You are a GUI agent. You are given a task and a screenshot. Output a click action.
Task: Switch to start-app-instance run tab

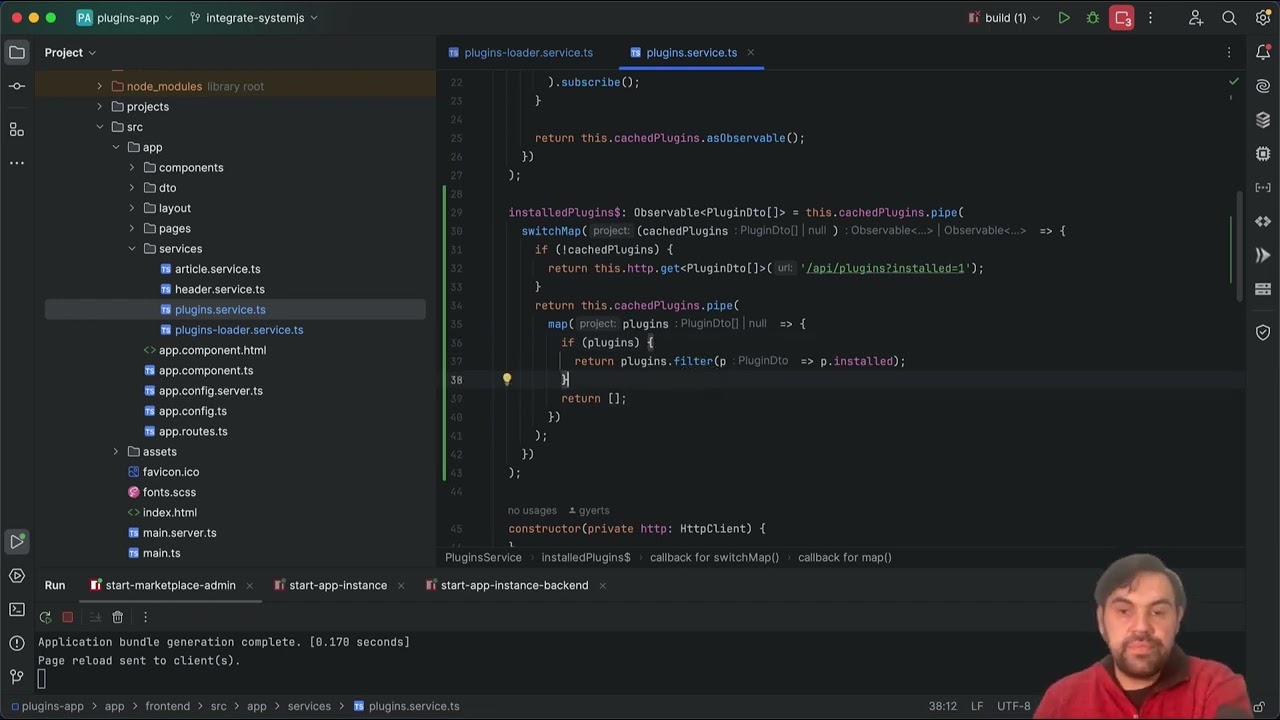[x=330, y=585]
